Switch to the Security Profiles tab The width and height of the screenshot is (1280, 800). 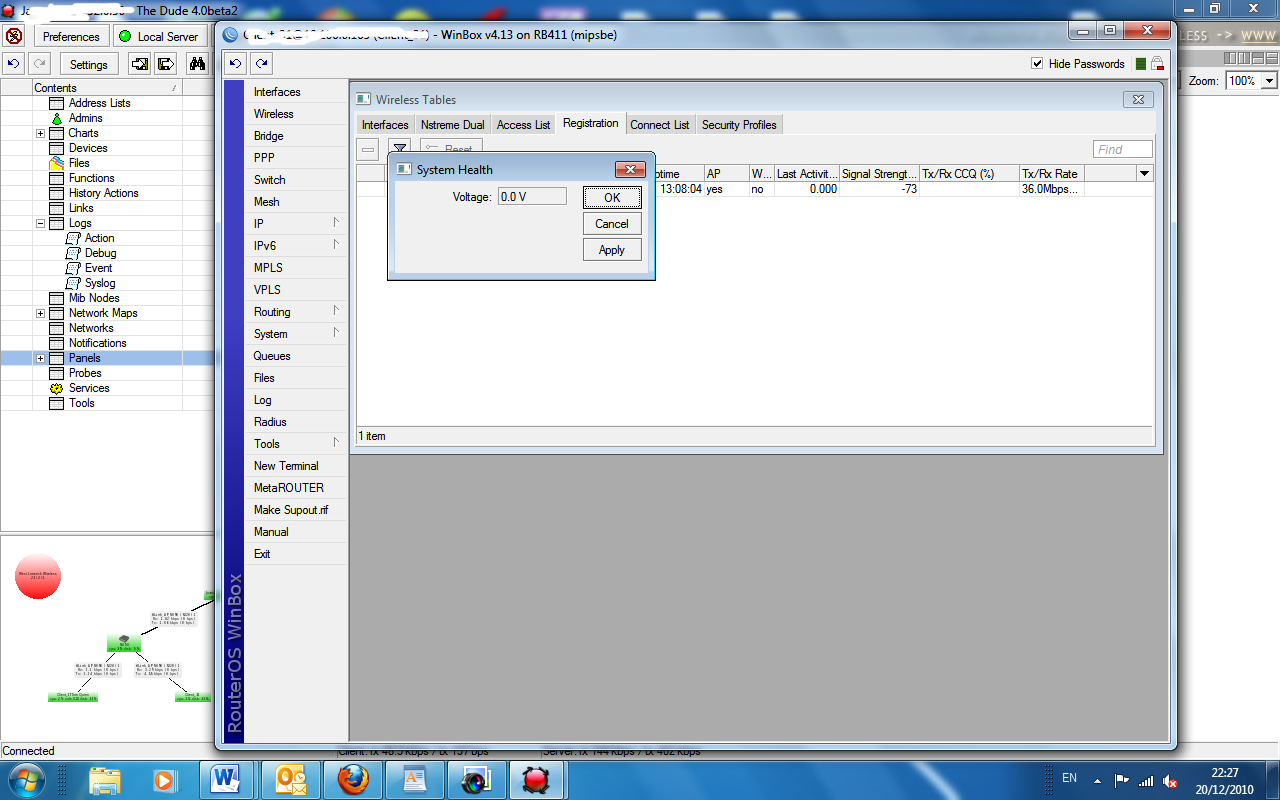(739, 125)
